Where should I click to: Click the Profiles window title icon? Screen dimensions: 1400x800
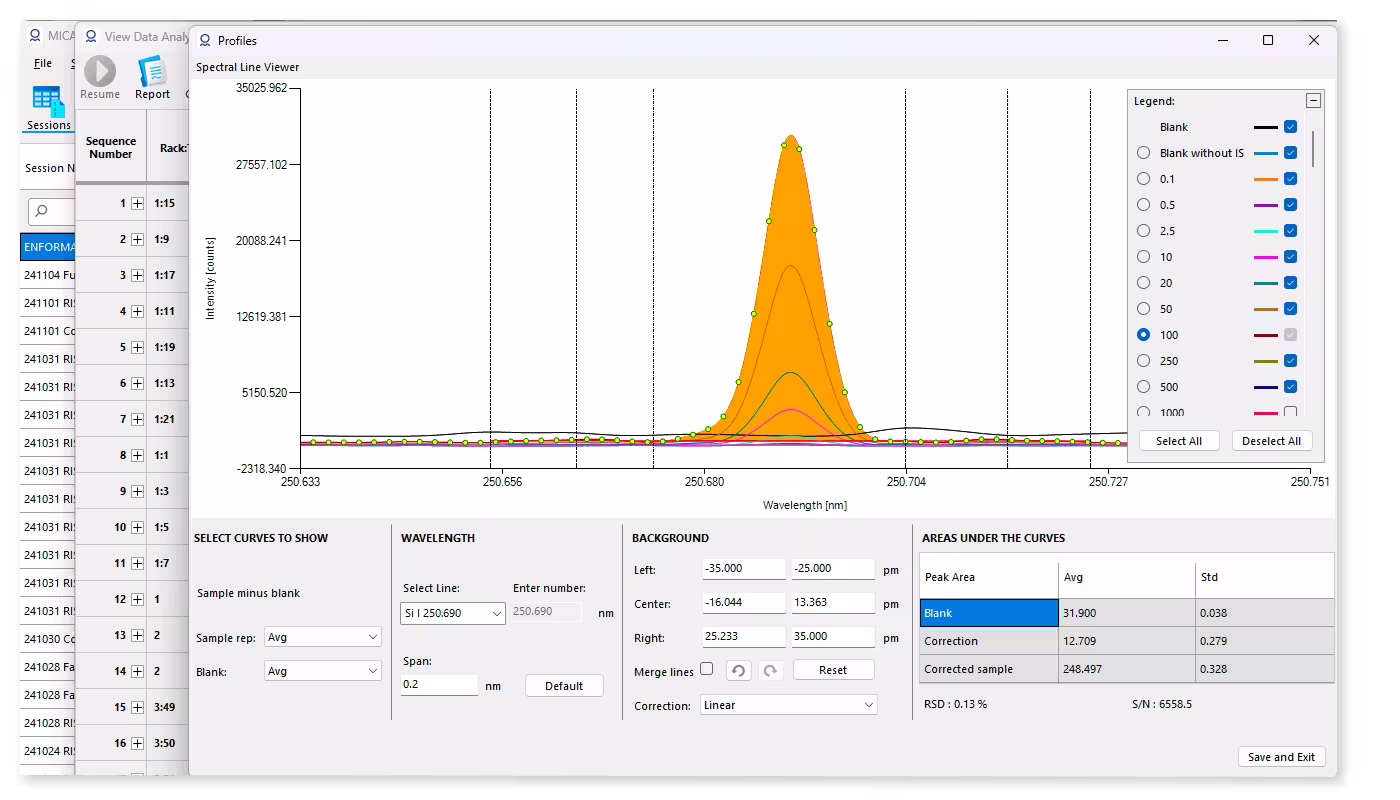205,40
